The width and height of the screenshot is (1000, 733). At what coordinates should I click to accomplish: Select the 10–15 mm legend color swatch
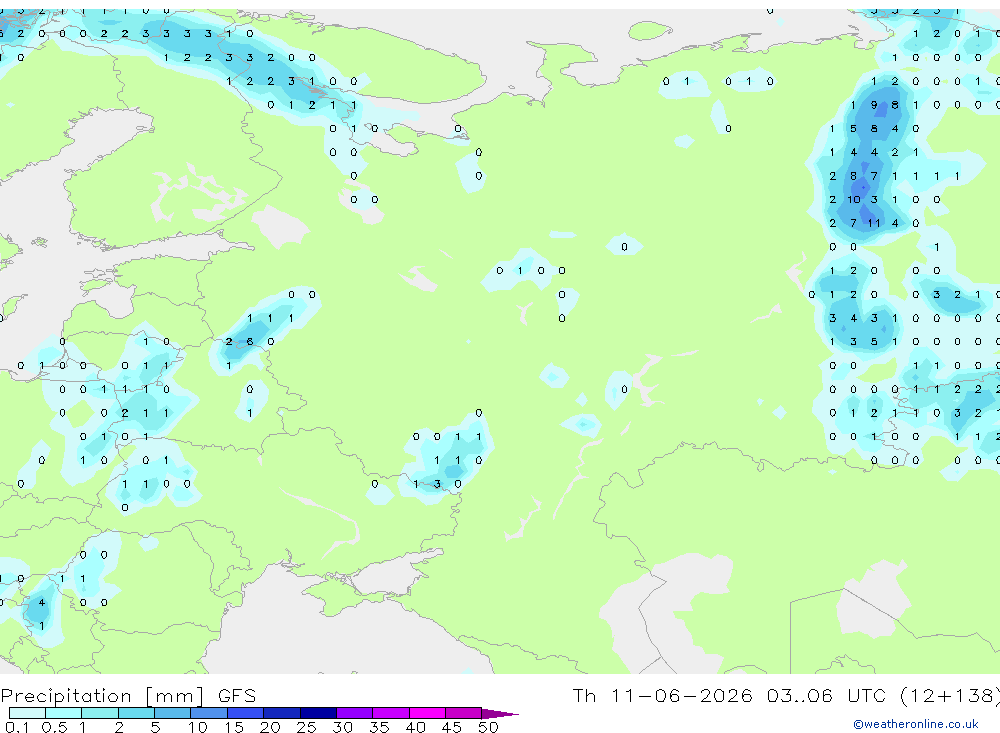click(209, 713)
